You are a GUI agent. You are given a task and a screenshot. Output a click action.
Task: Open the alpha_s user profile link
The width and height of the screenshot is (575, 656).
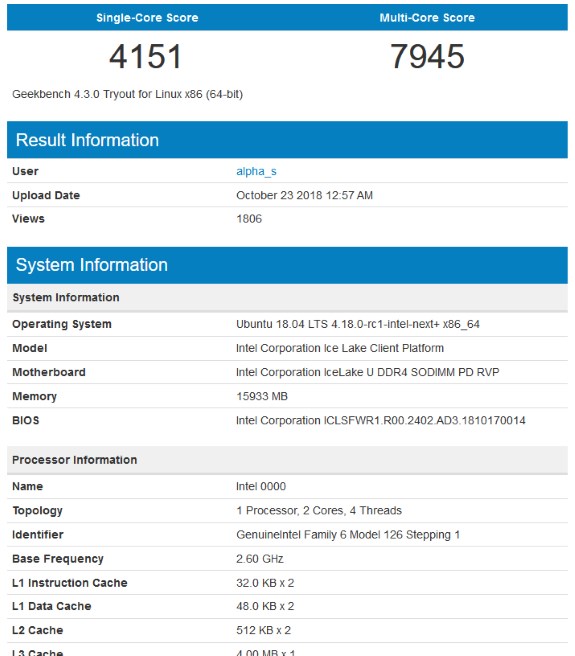tap(256, 172)
